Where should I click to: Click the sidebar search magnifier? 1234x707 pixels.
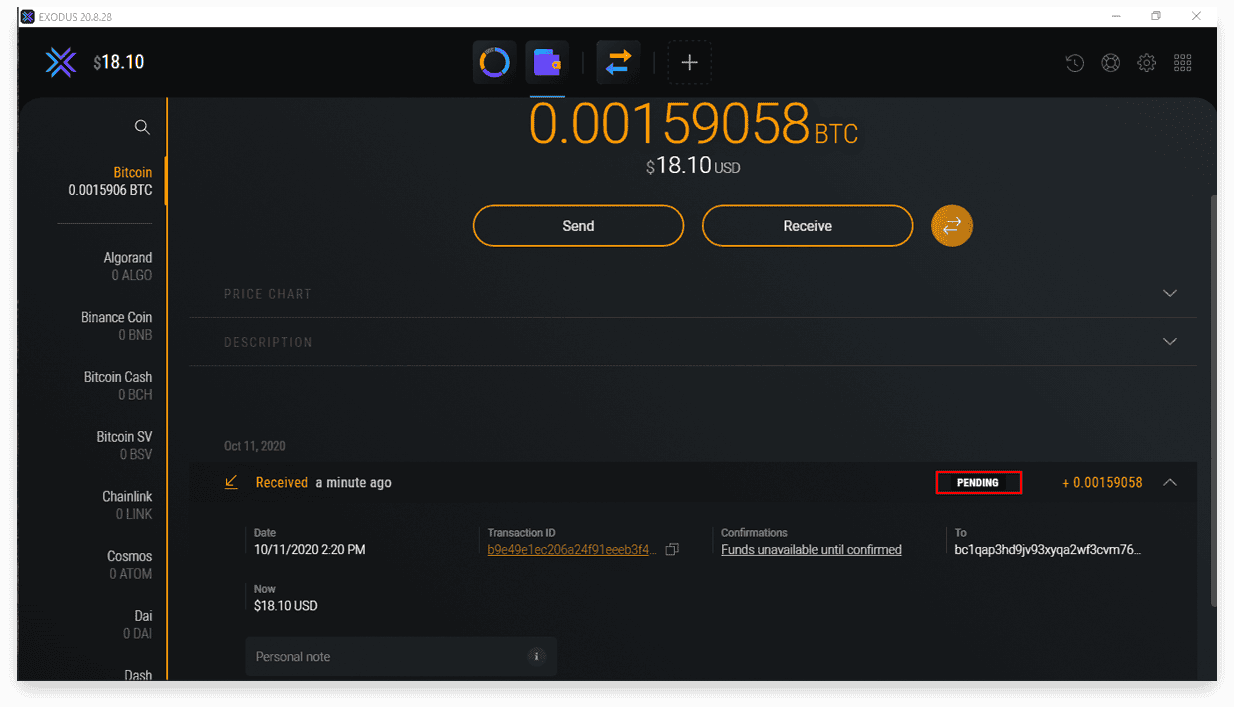point(142,127)
